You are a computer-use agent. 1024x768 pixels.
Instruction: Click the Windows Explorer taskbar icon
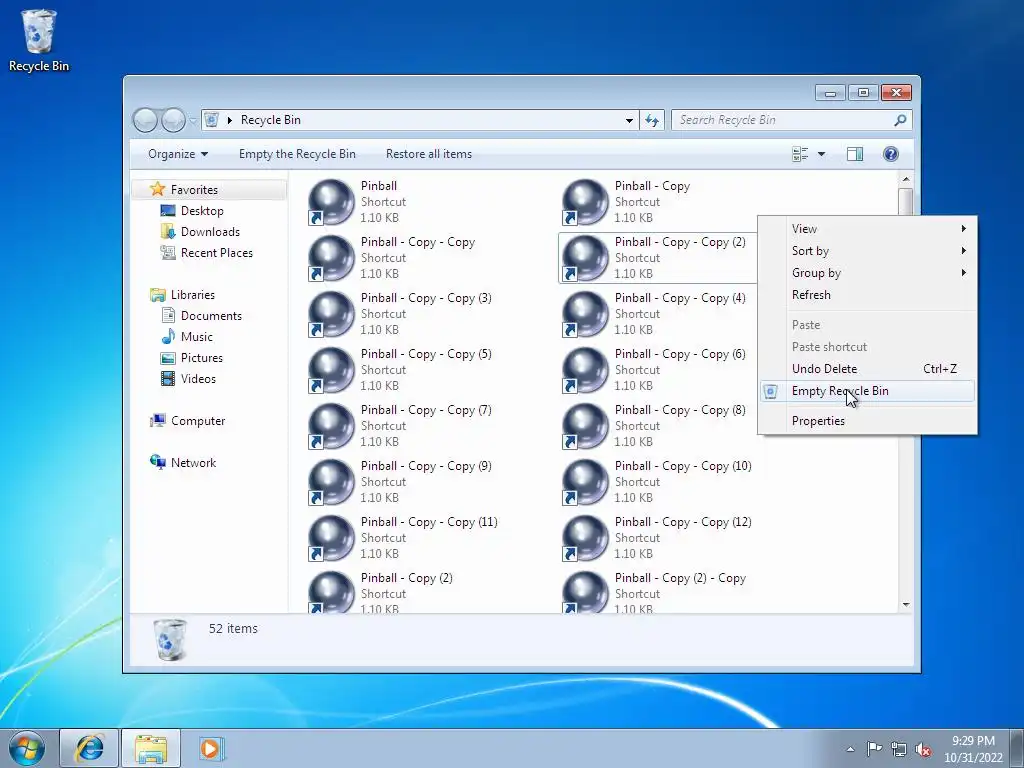(151, 748)
